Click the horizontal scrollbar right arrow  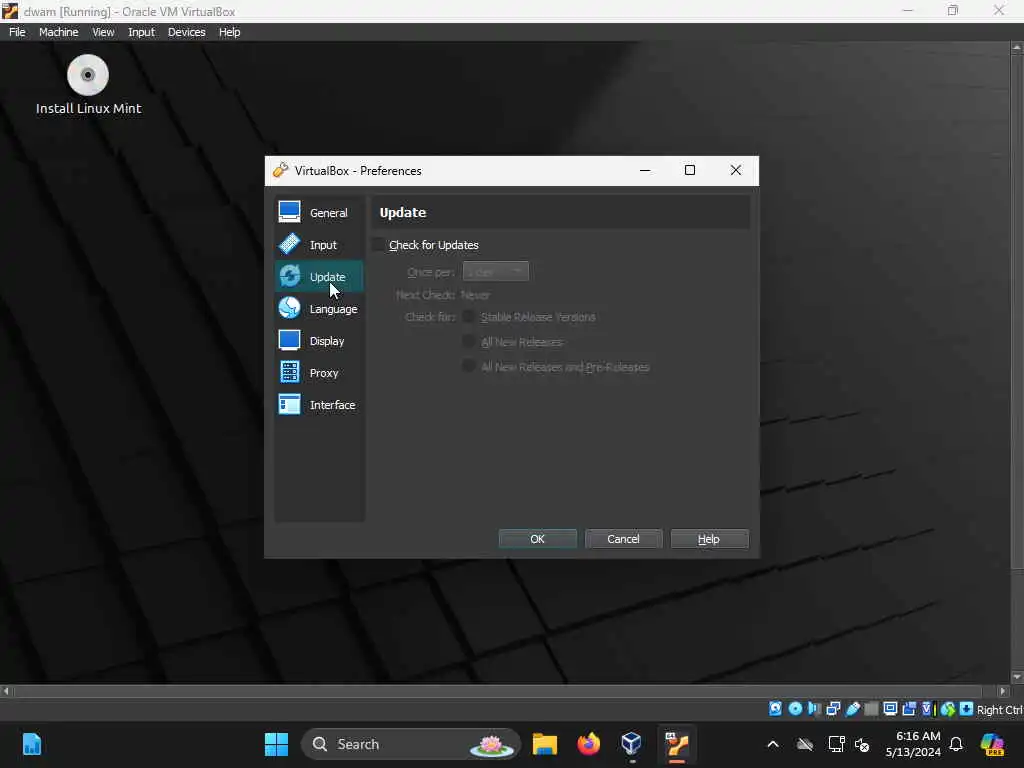point(1003,690)
